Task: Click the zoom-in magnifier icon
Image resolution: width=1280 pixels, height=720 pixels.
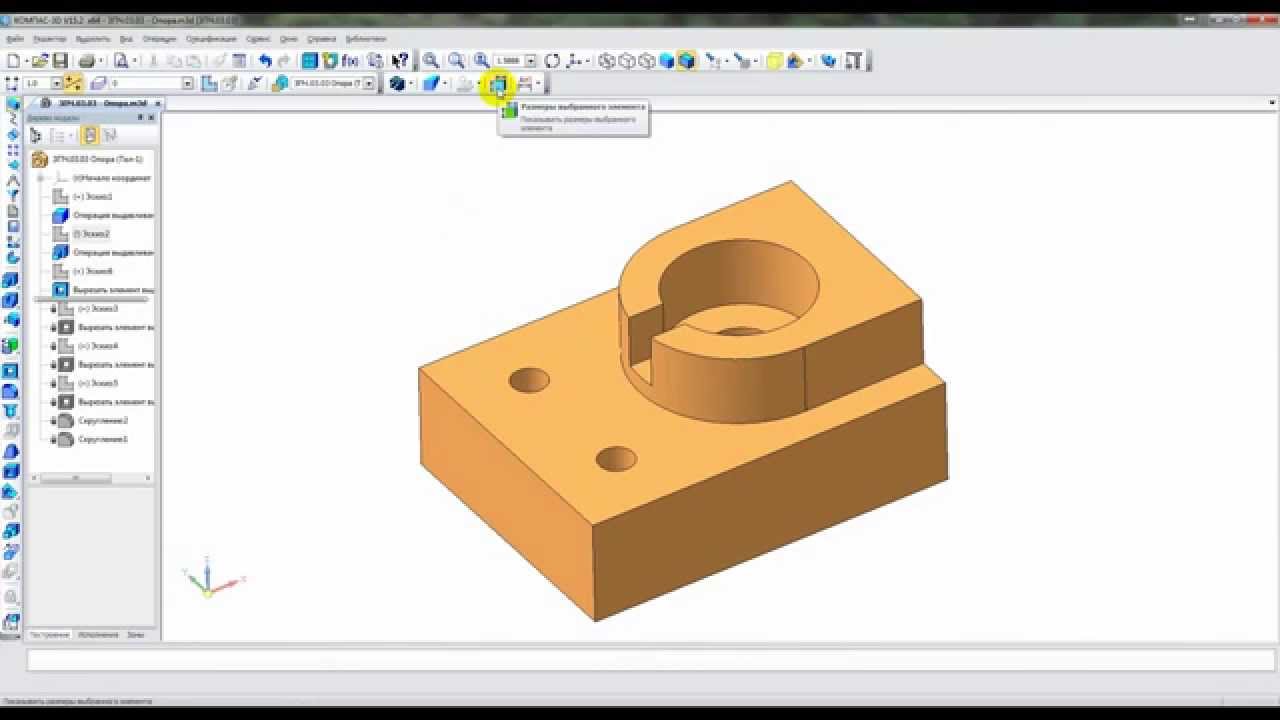Action: pos(431,61)
